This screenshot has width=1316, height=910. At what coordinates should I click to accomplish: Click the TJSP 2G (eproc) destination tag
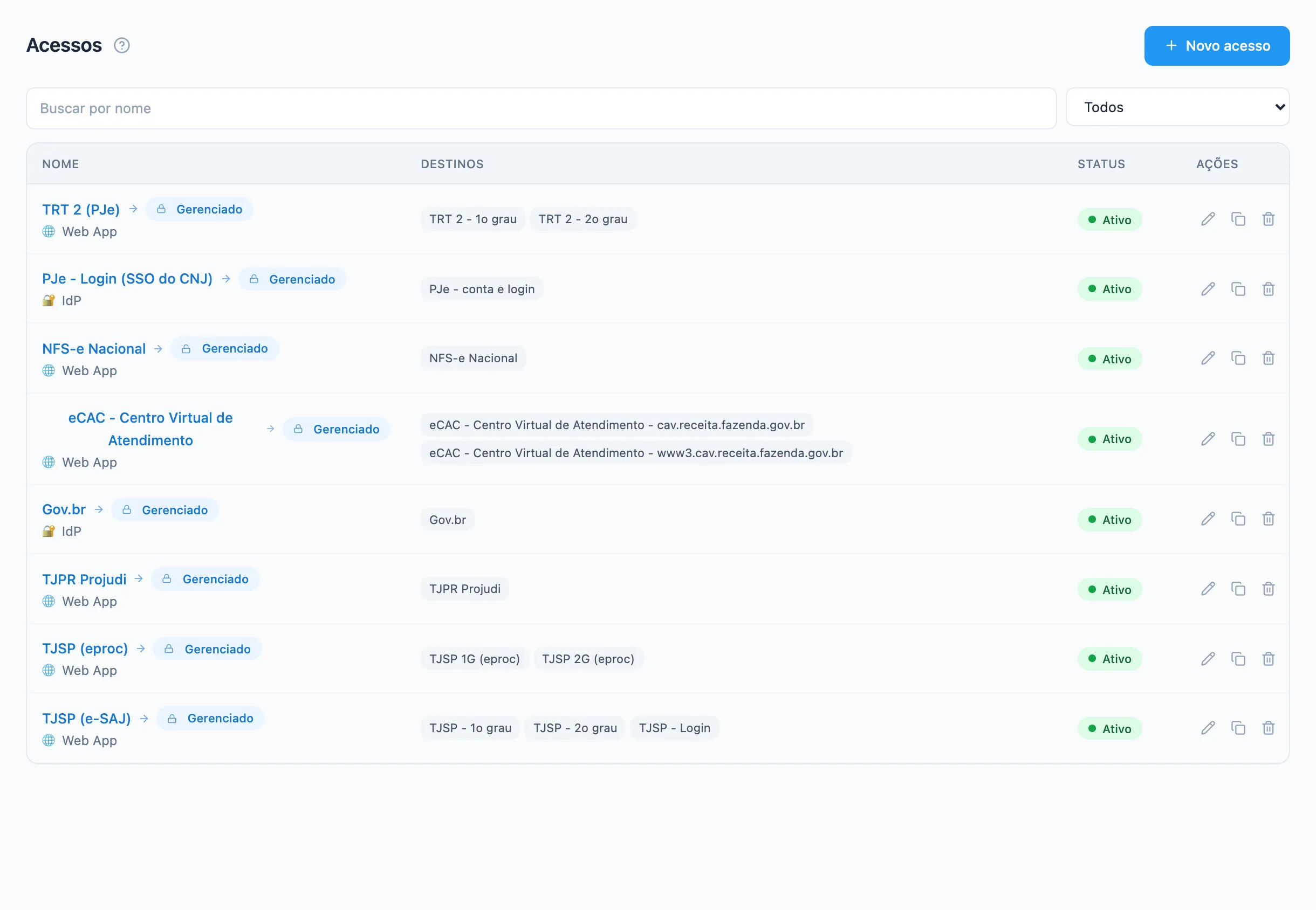point(588,659)
